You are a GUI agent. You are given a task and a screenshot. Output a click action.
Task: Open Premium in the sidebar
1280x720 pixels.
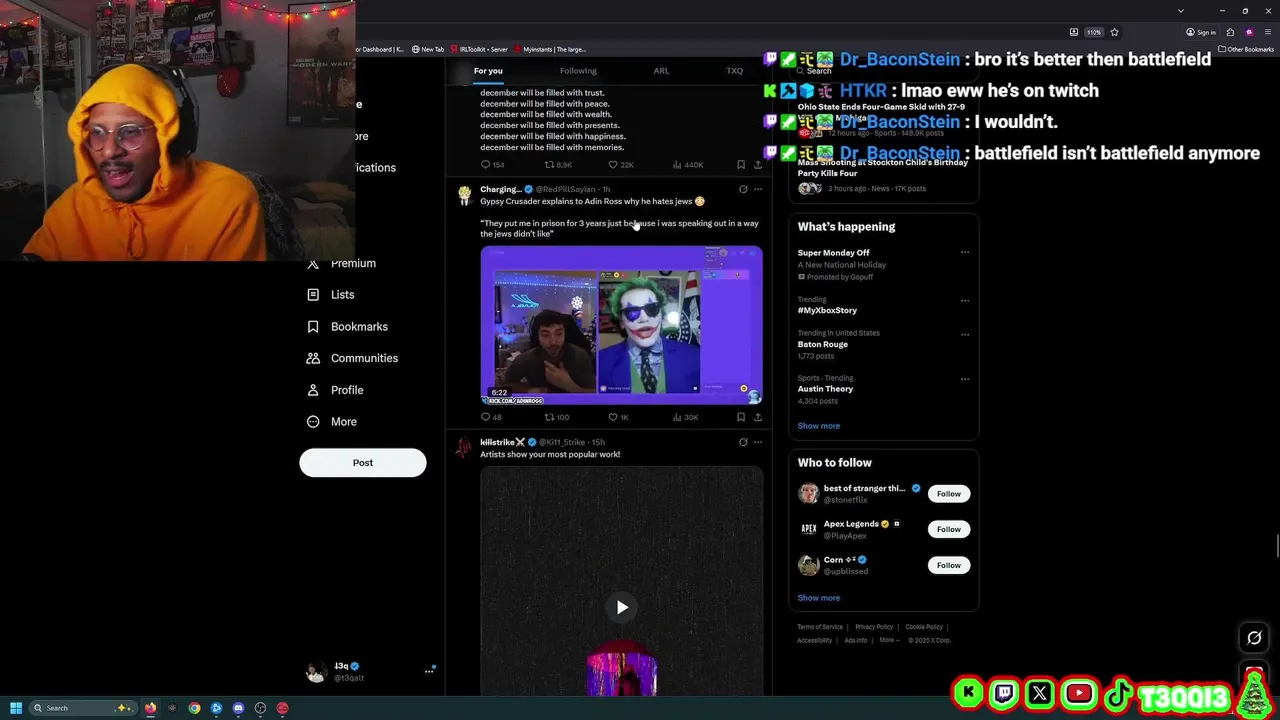click(341, 263)
